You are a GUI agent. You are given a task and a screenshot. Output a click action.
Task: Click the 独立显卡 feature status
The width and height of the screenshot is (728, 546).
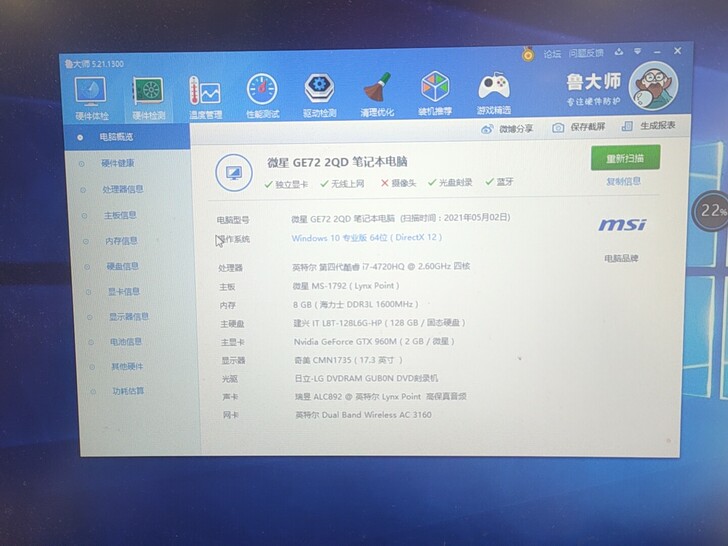pyautogui.click(x=286, y=184)
